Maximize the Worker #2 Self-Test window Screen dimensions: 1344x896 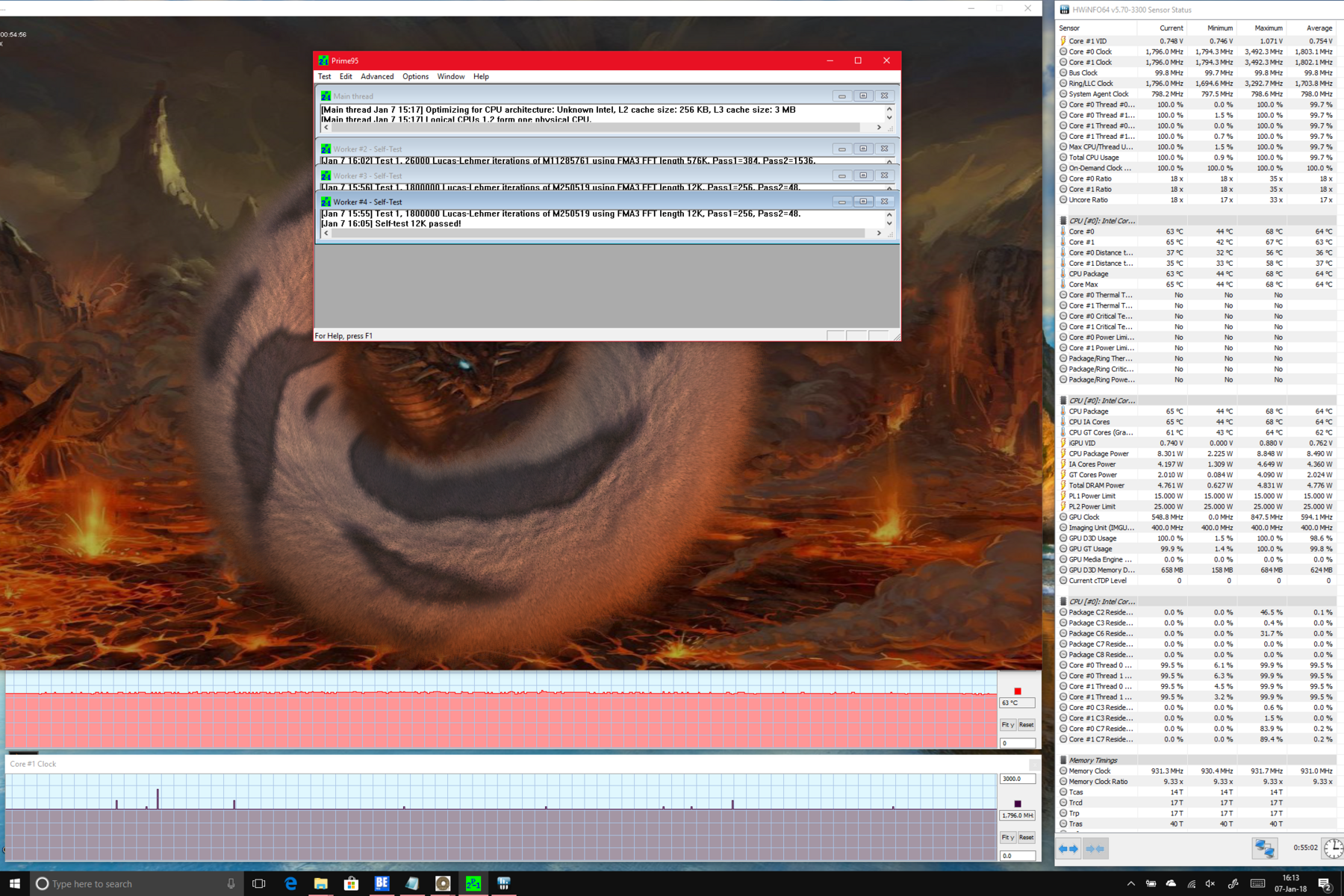click(x=863, y=149)
